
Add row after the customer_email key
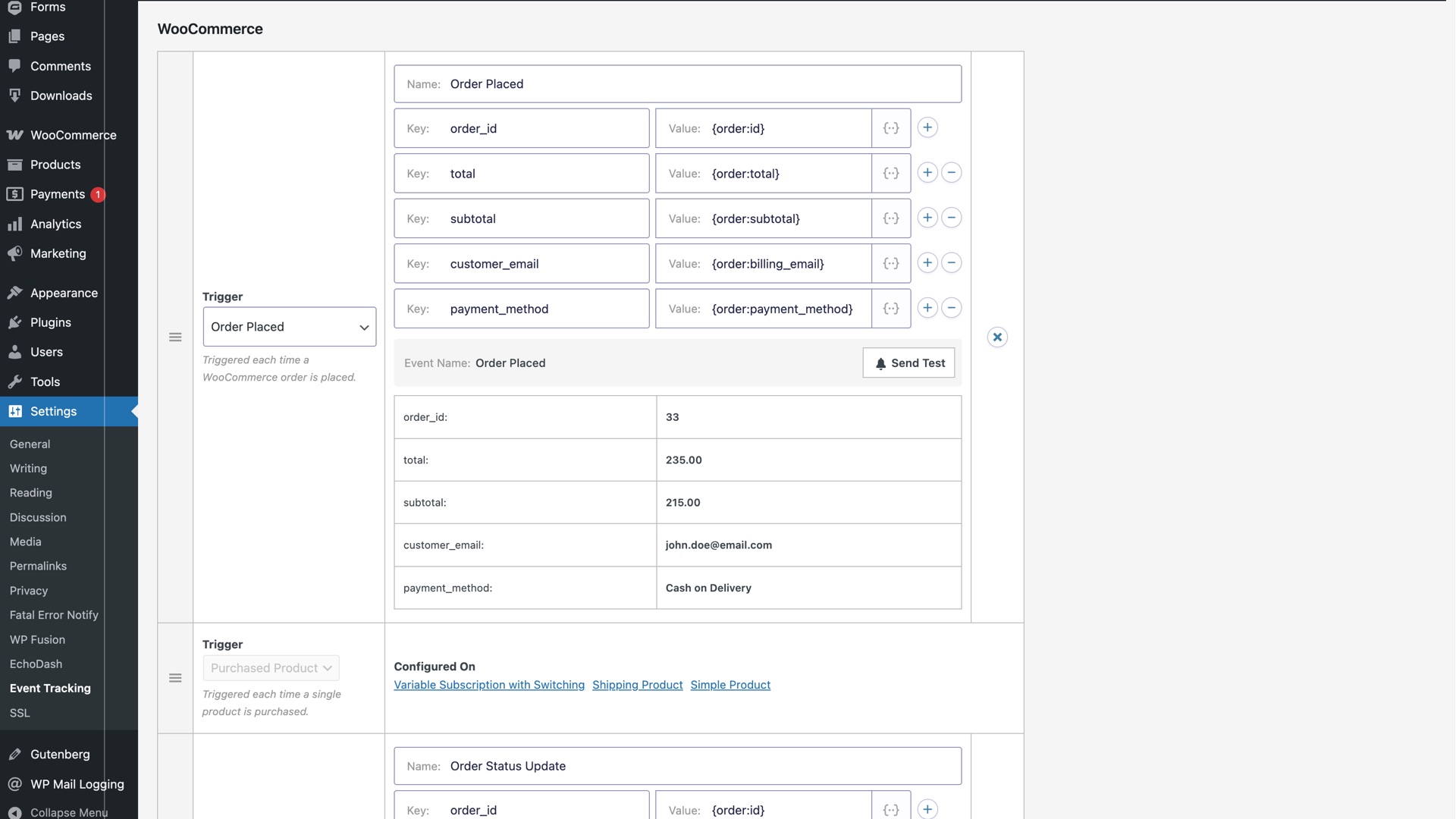click(927, 263)
